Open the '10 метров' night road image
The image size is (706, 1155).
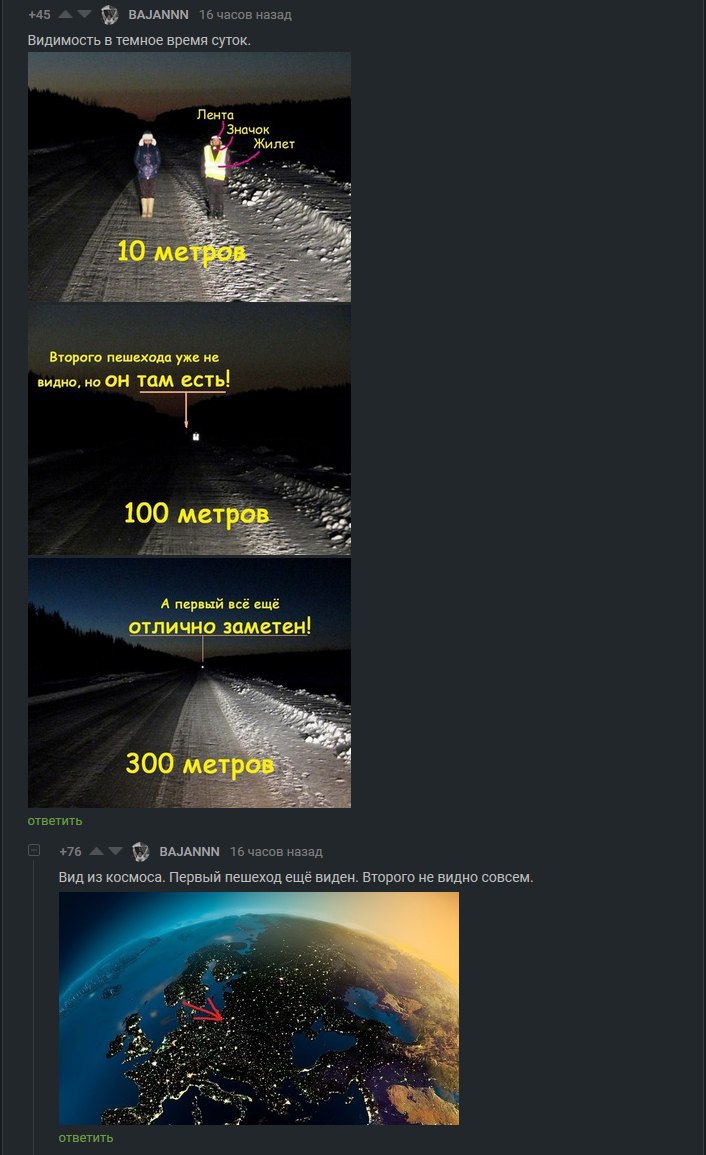(189, 177)
